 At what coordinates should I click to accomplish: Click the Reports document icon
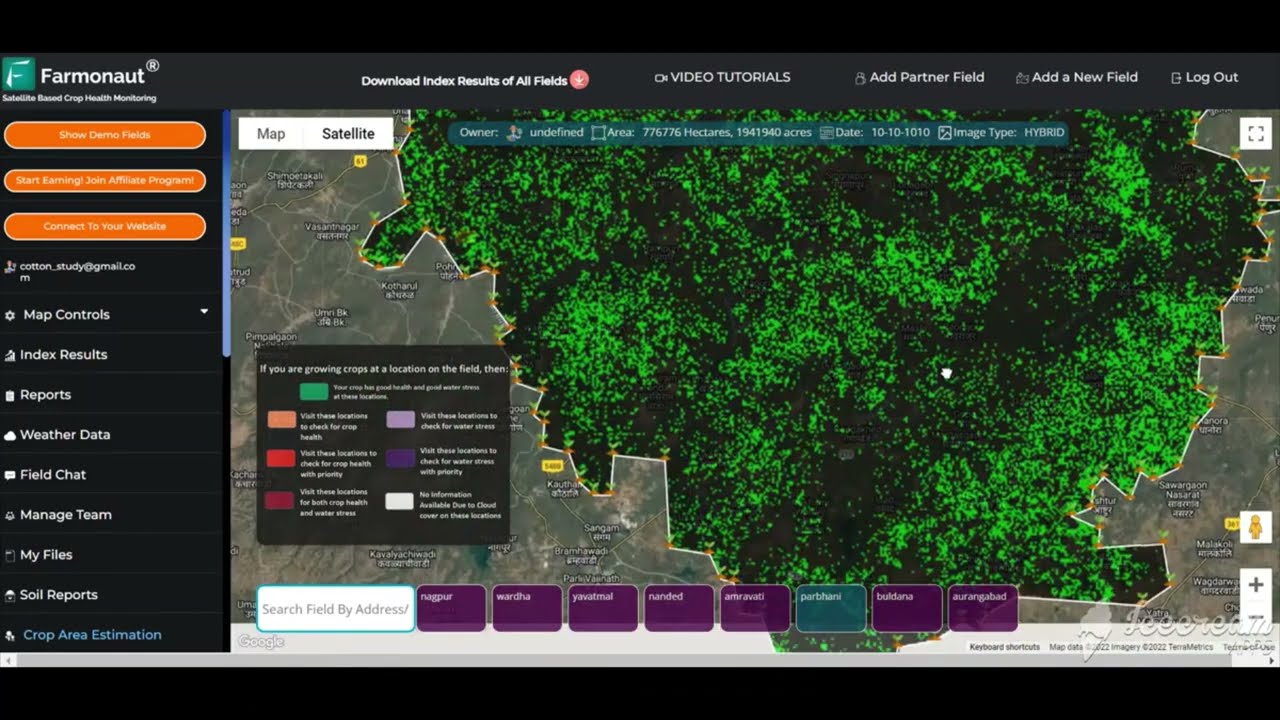pos(10,395)
